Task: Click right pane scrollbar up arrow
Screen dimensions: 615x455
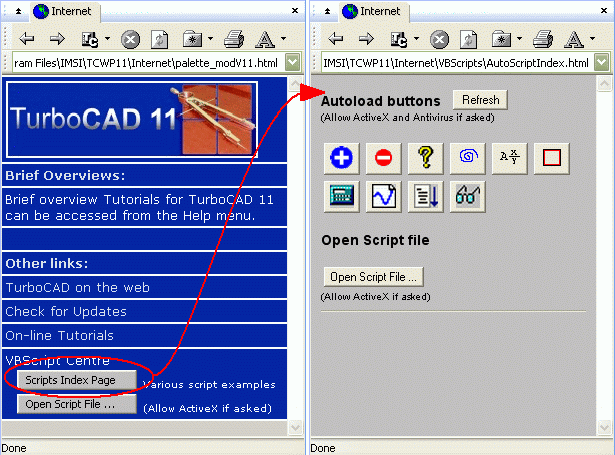Action: tap(604, 84)
